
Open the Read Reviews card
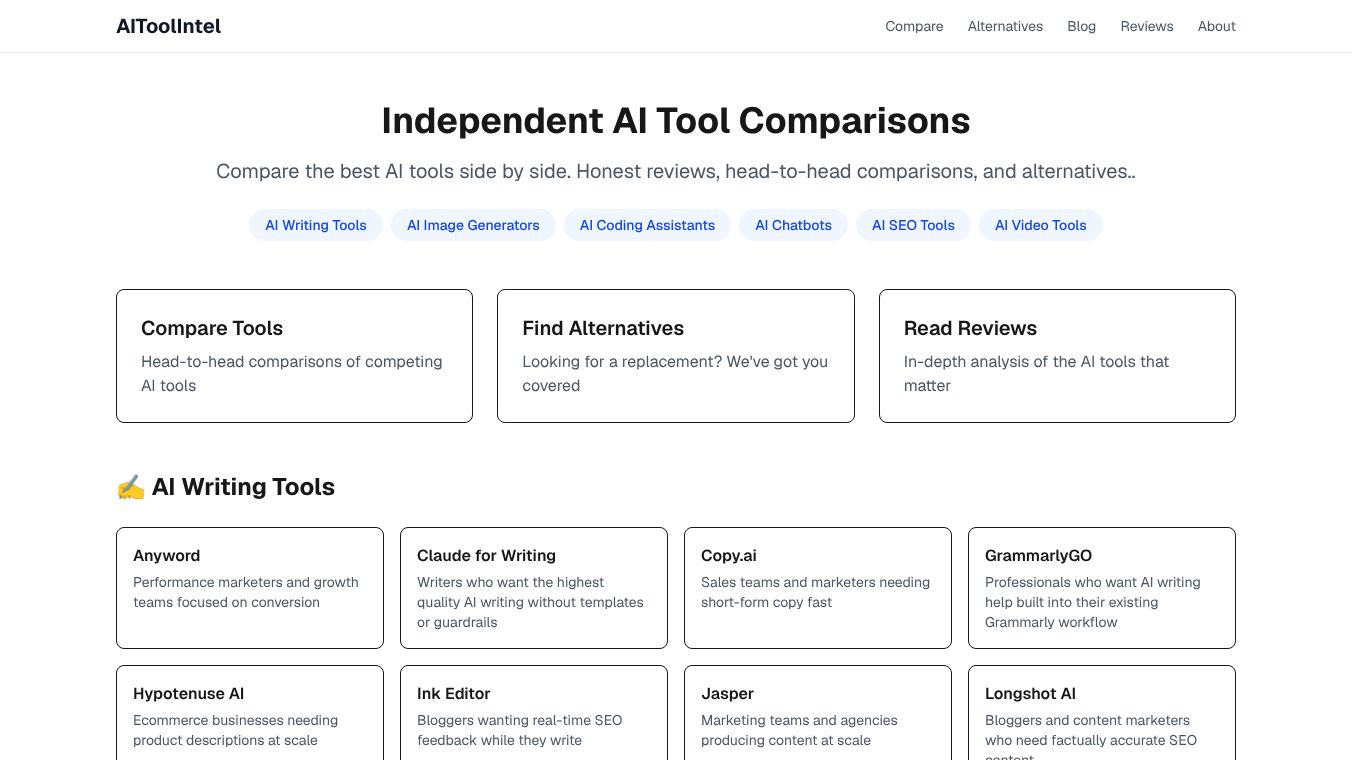[x=1057, y=356]
